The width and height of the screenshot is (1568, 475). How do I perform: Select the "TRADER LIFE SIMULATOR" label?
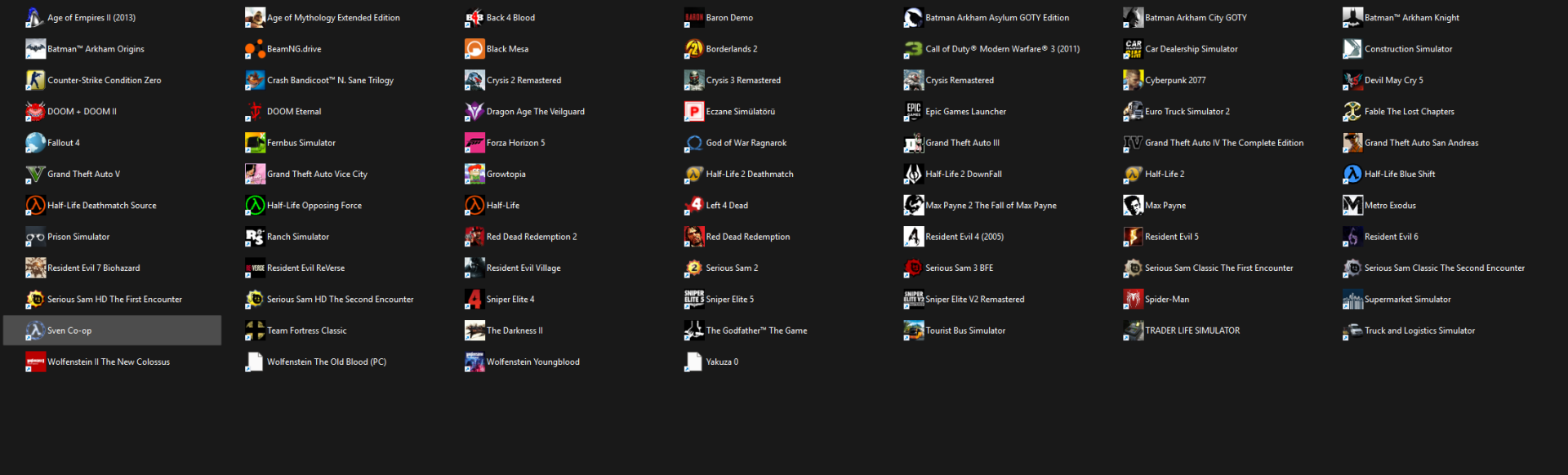(x=1192, y=331)
